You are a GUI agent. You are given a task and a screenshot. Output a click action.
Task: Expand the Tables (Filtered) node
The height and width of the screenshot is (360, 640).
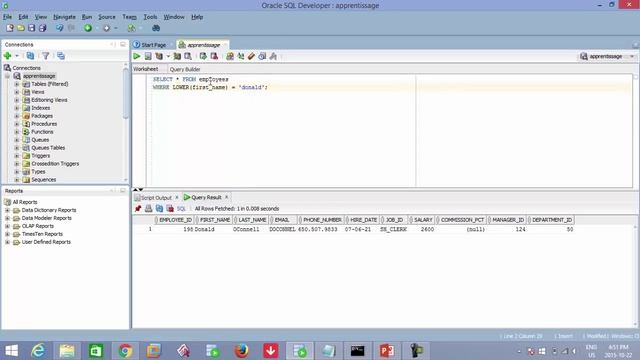tap(17, 84)
